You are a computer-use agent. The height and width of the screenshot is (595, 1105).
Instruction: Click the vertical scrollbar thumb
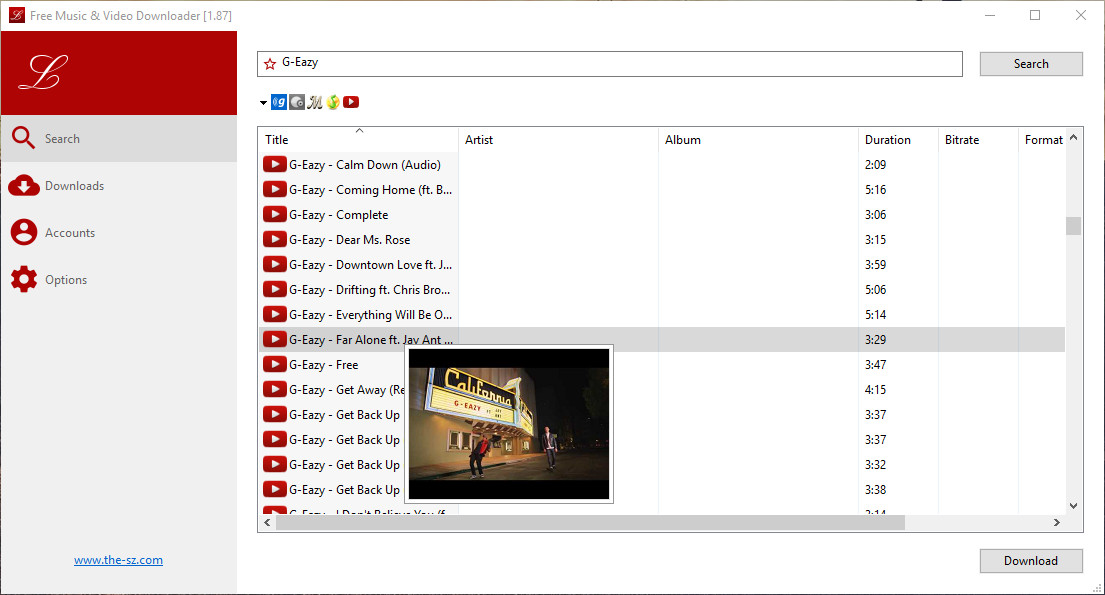click(x=1073, y=226)
